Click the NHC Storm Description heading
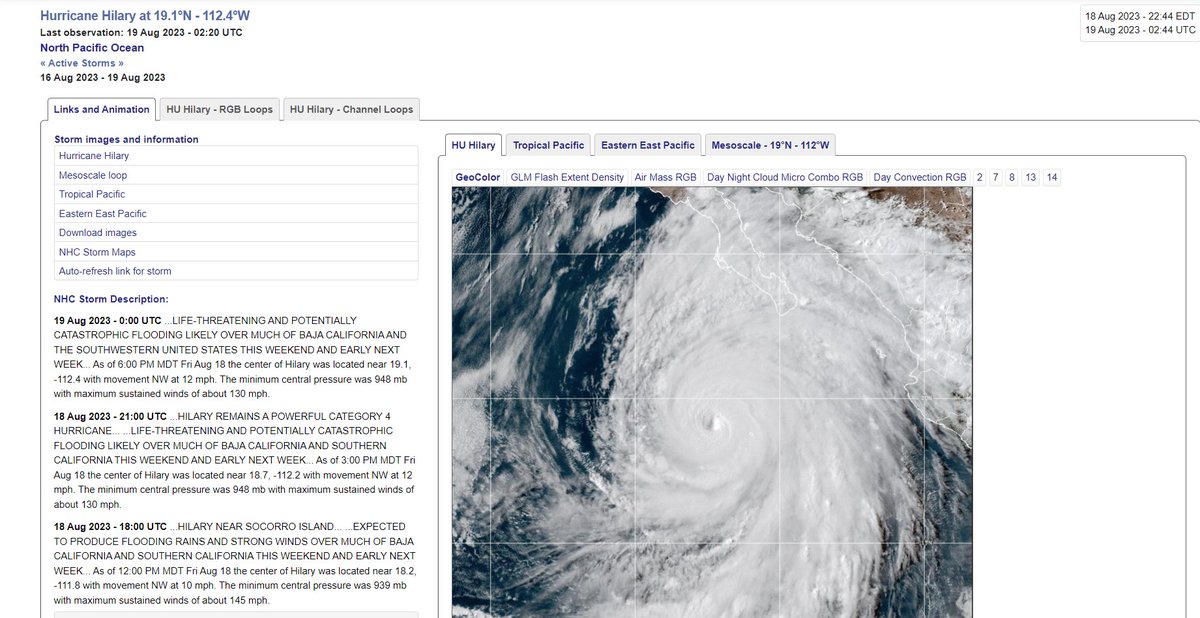 point(111,299)
